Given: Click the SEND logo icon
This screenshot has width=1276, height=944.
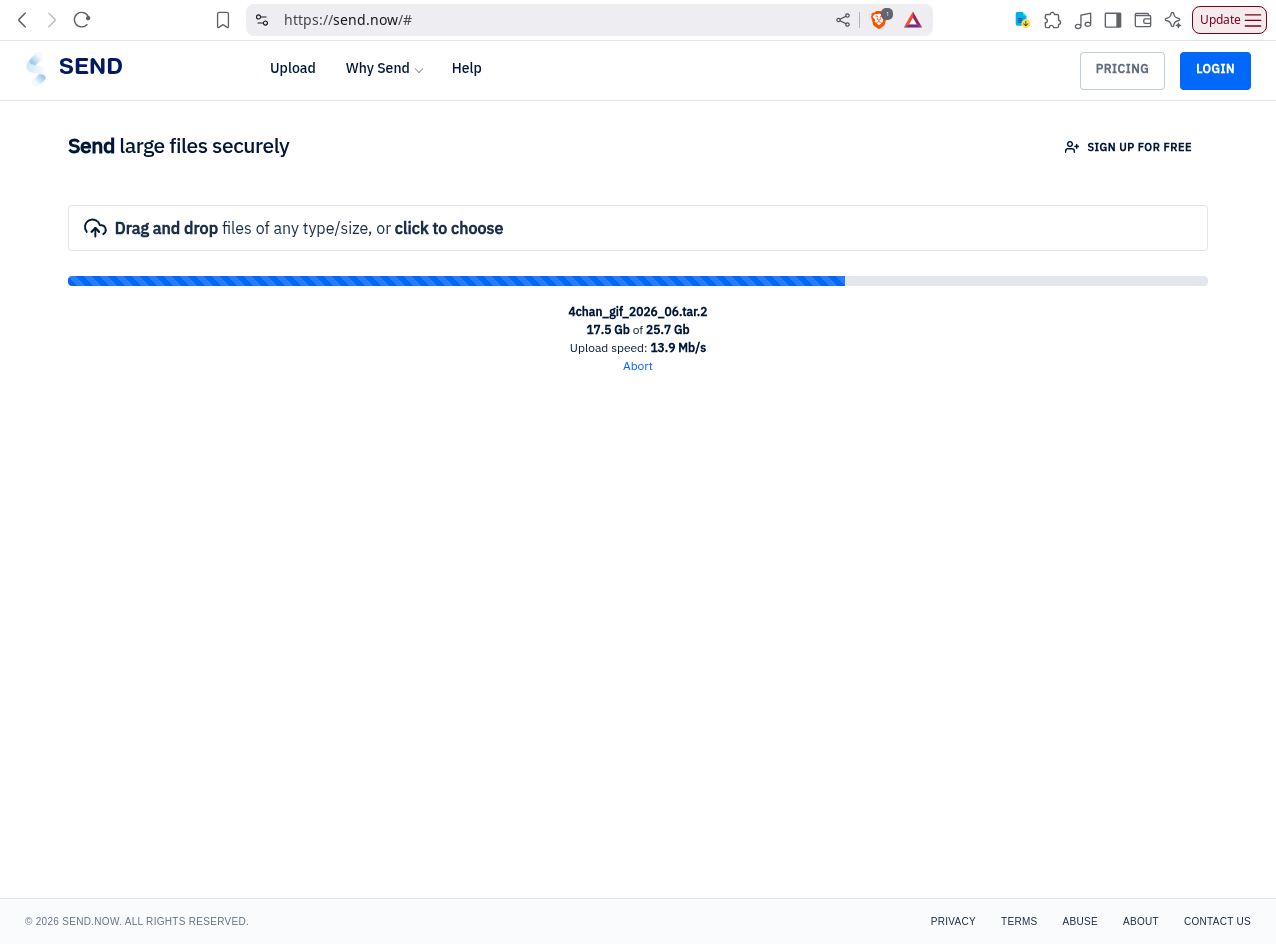Looking at the screenshot, I should [36, 68].
